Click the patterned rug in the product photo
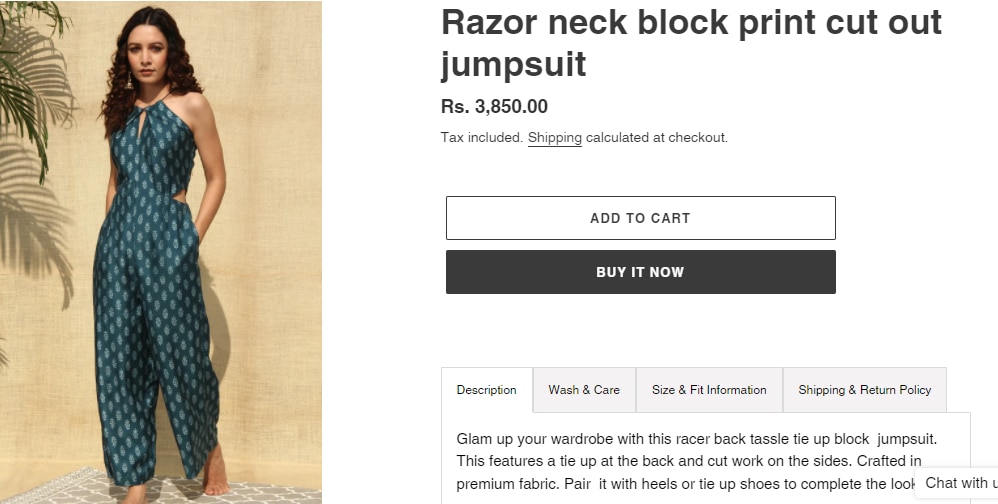This screenshot has width=998, height=504. coord(60,487)
